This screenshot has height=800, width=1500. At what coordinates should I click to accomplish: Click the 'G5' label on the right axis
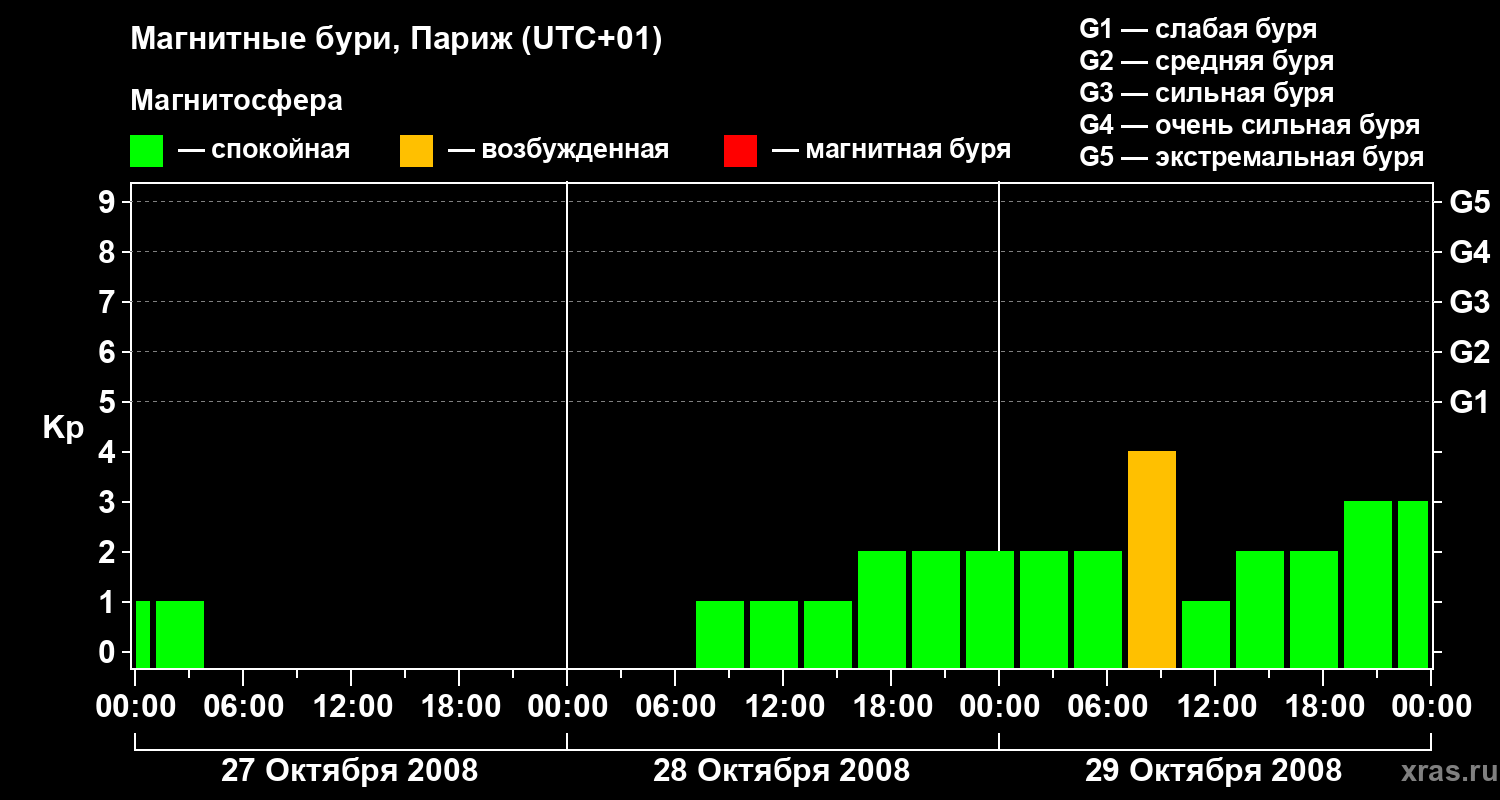pos(1470,202)
